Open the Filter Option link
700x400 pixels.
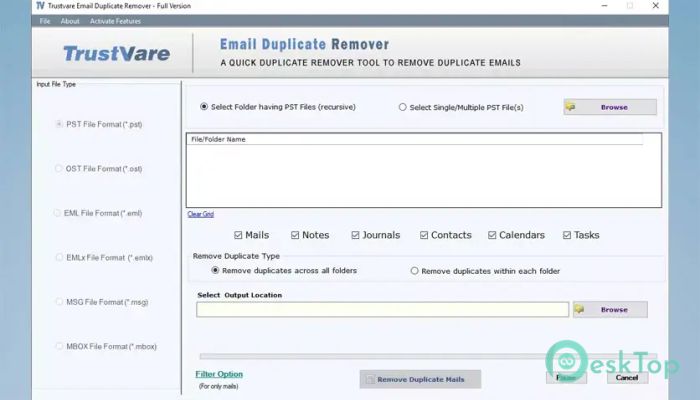pyautogui.click(x=219, y=374)
